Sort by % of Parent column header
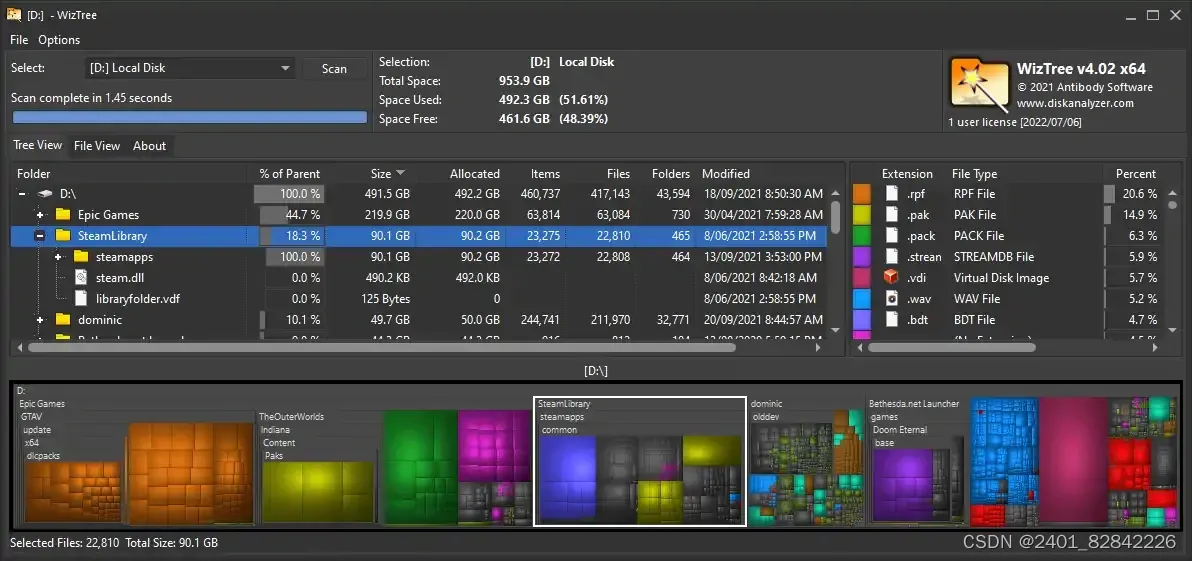 pos(290,174)
